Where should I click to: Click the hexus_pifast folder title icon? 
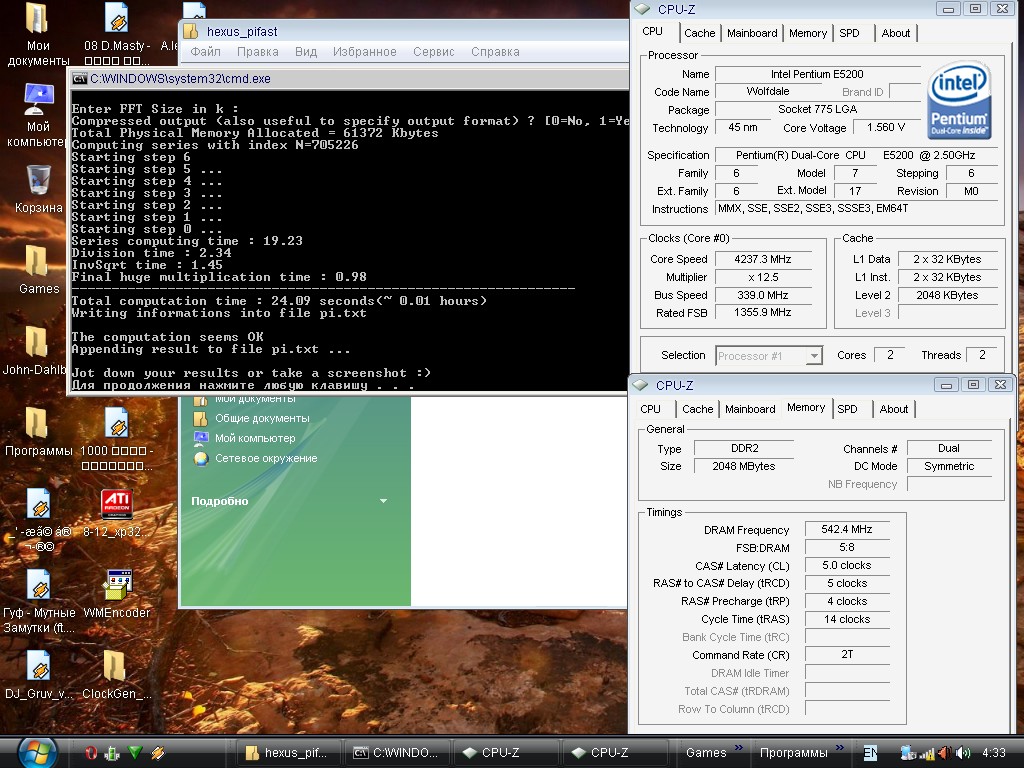tap(191, 31)
